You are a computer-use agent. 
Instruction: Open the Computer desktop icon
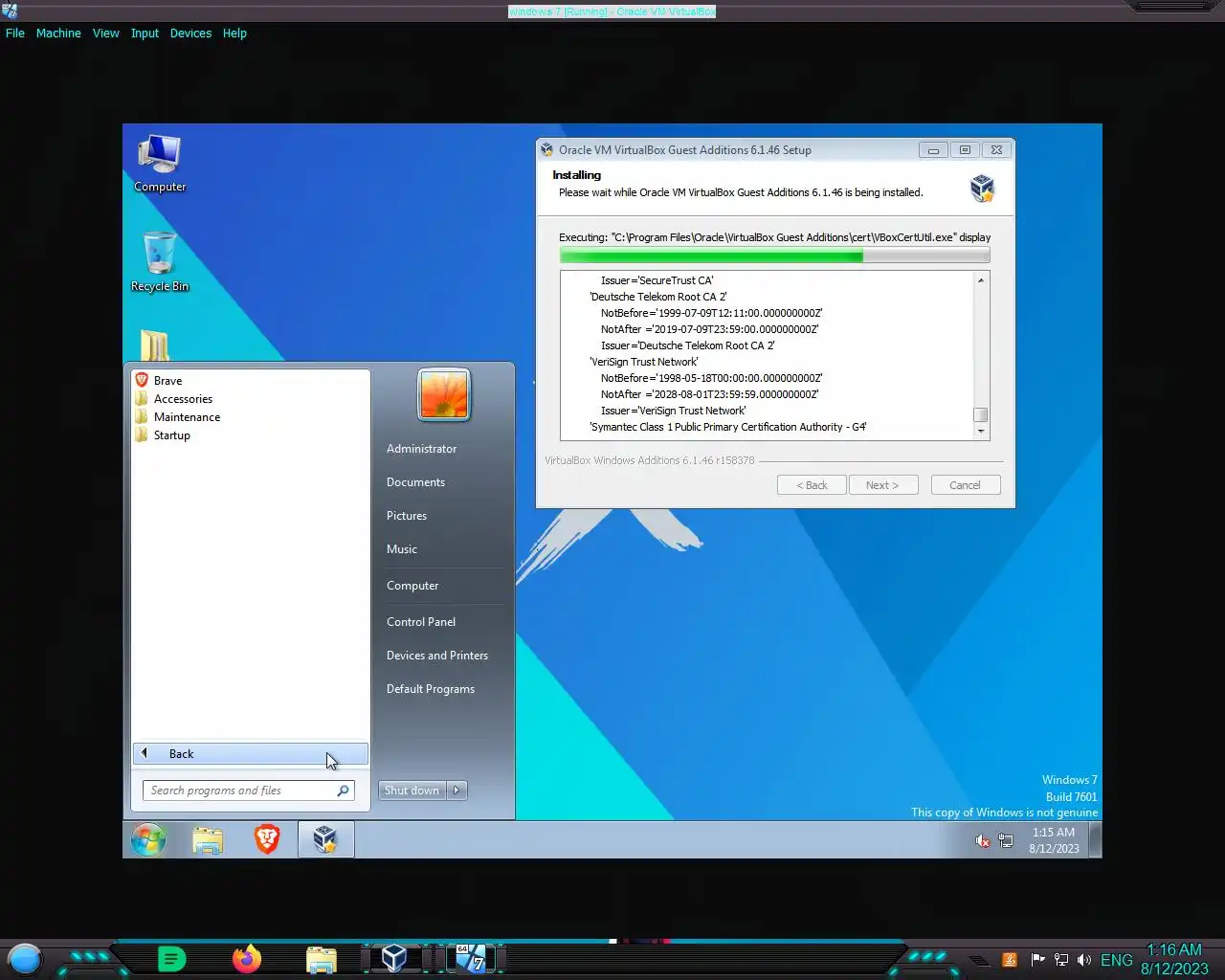tap(160, 164)
